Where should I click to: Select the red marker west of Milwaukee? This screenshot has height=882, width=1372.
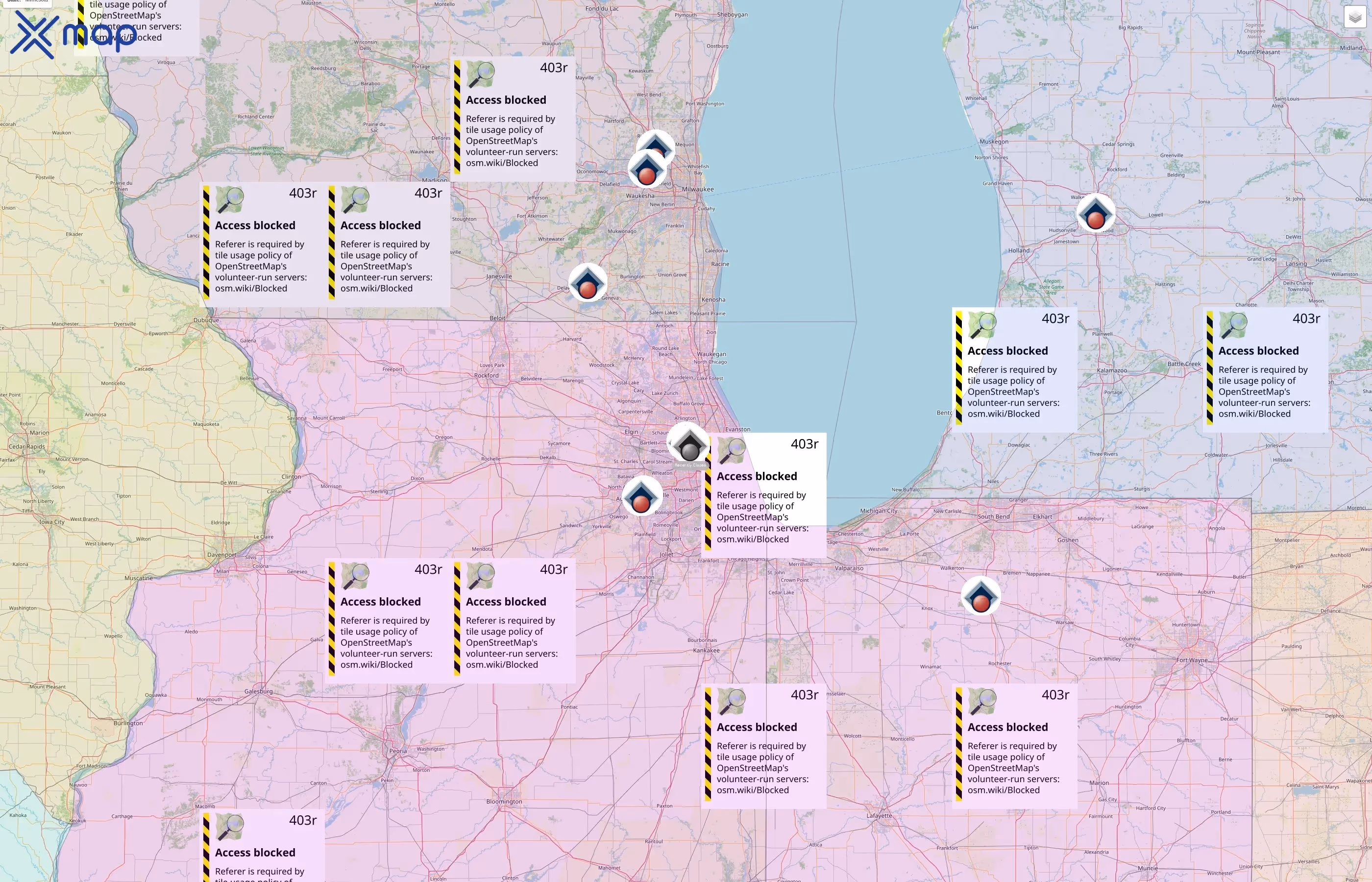(x=647, y=170)
